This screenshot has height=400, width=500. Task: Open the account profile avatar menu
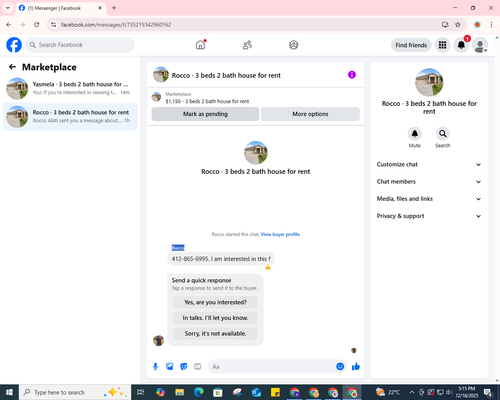480,45
